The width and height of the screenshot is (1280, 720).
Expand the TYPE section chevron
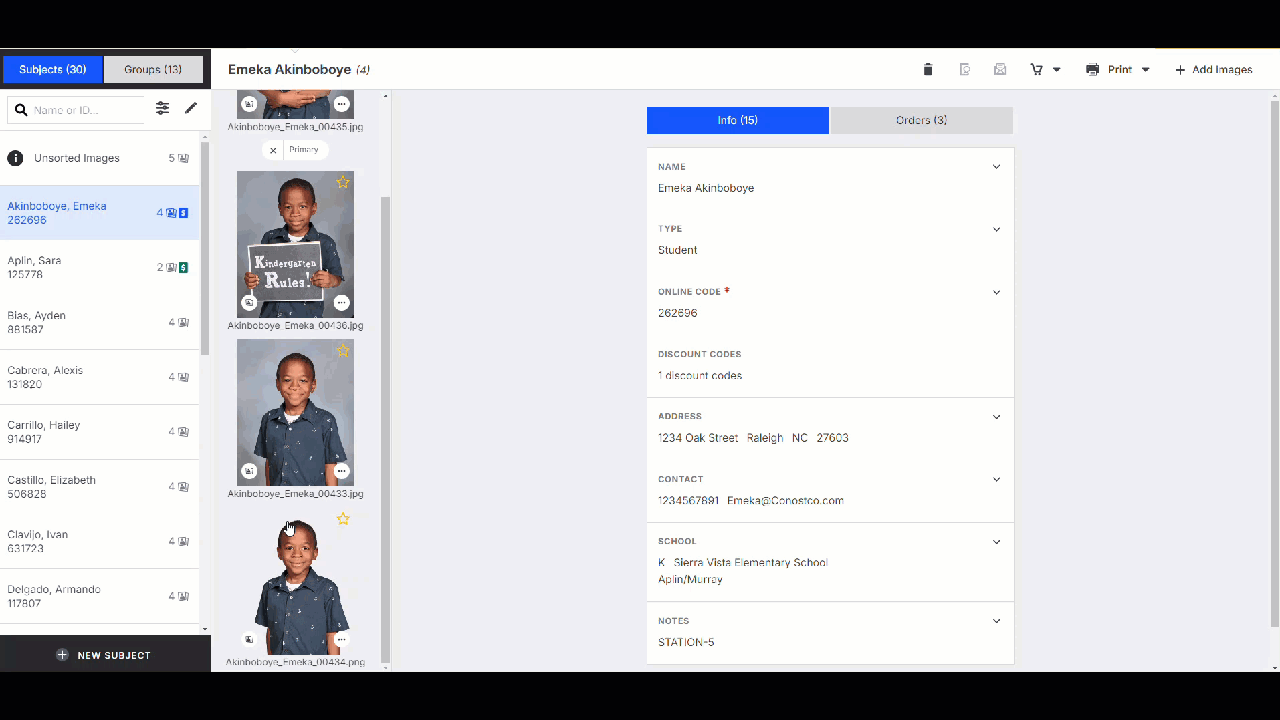pos(996,229)
